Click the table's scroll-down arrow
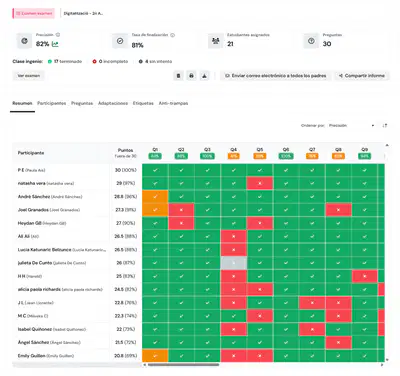 [387, 360]
